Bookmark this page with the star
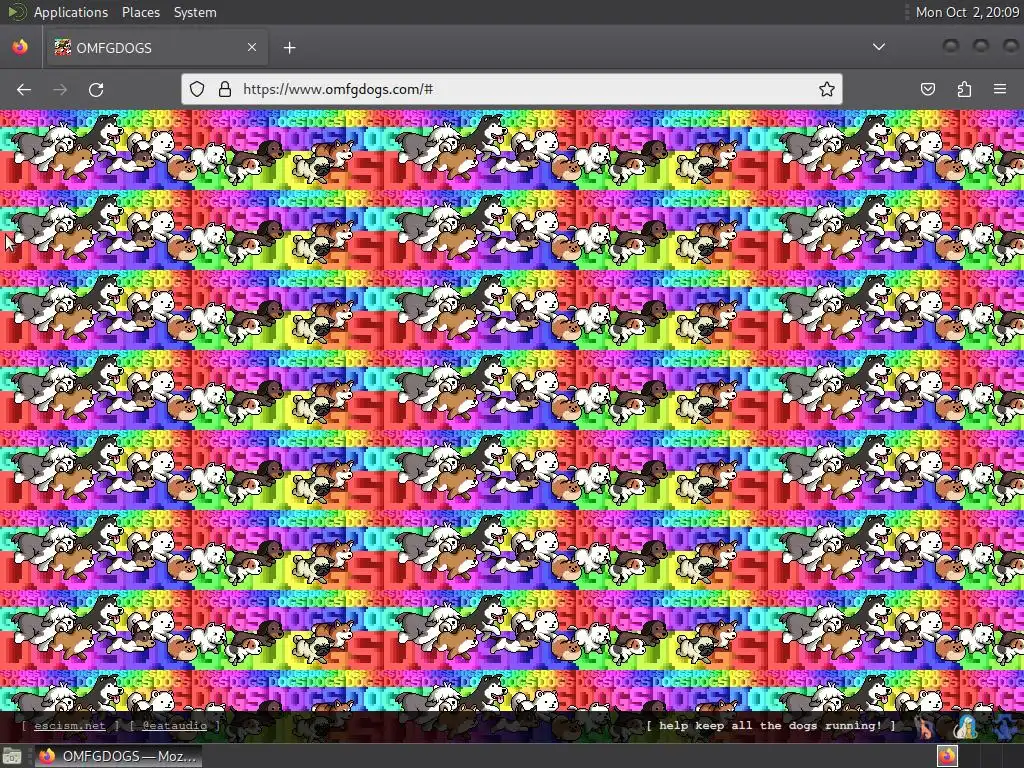 coord(827,89)
